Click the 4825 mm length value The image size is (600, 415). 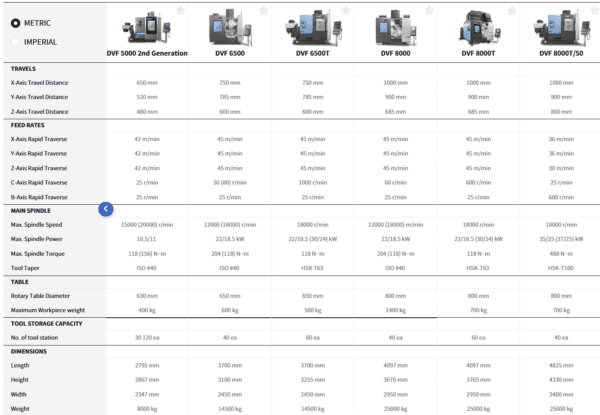[561, 365]
